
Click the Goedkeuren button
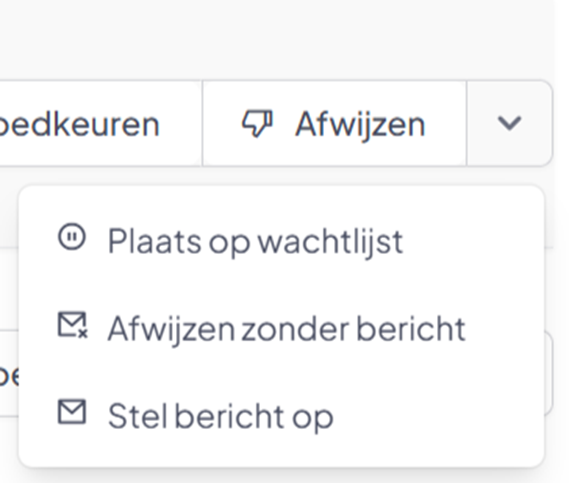tap(101, 123)
